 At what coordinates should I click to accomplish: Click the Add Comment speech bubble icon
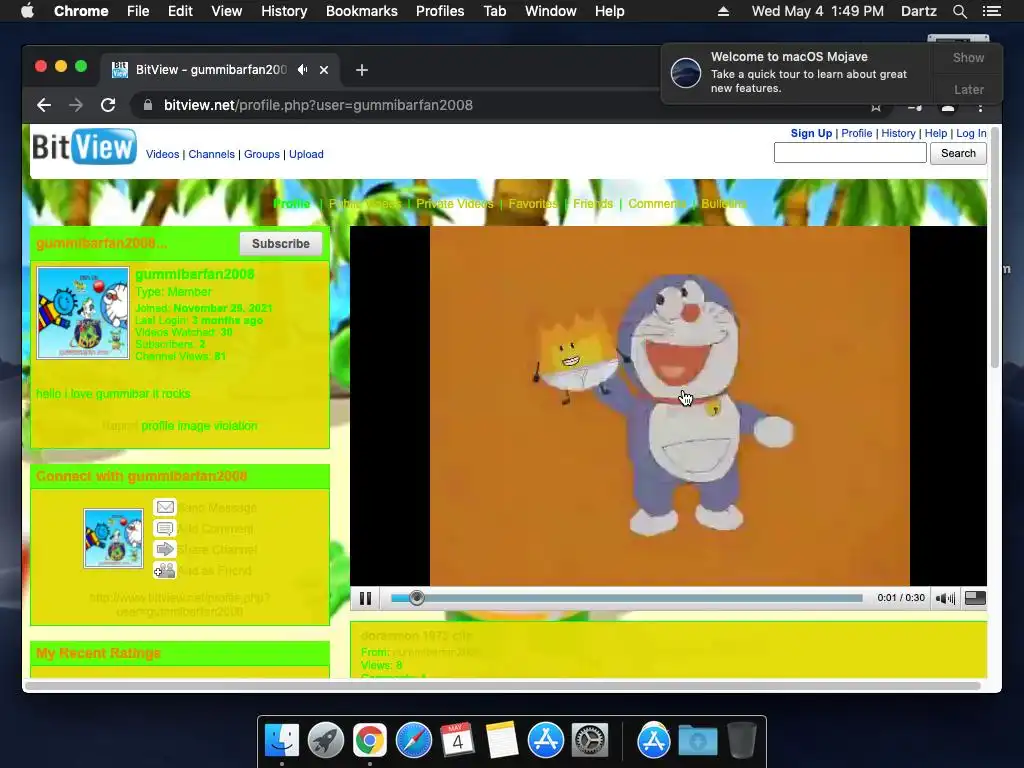pos(165,528)
